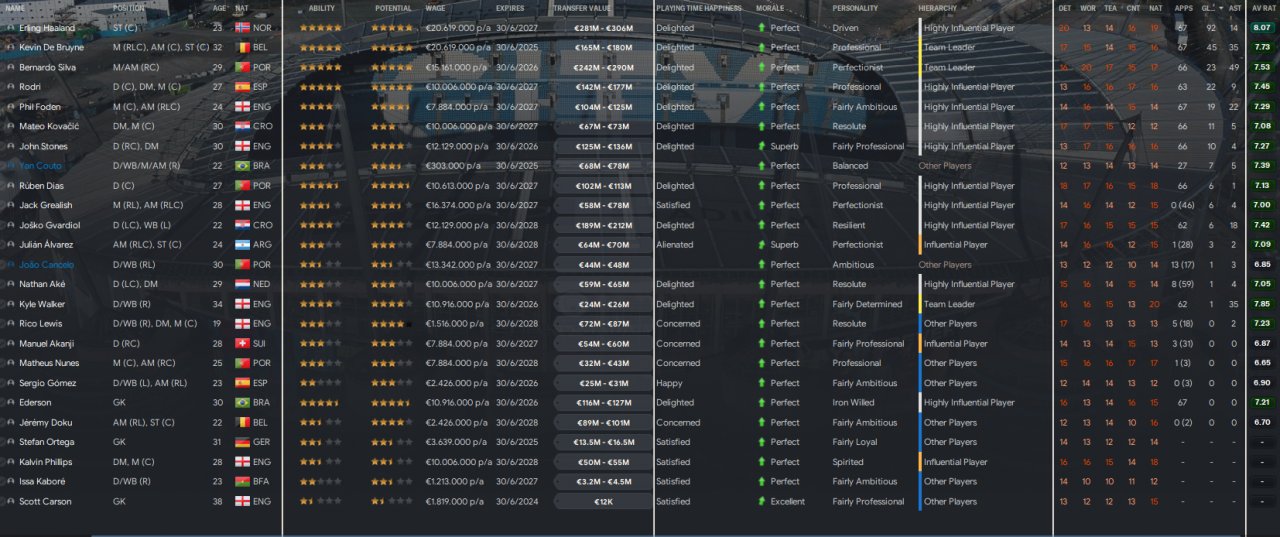Image resolution: width=1280 pixels, height=537 pixels.
Task: Click the info icon beside Ederson
Action: [x=10, y=403]
